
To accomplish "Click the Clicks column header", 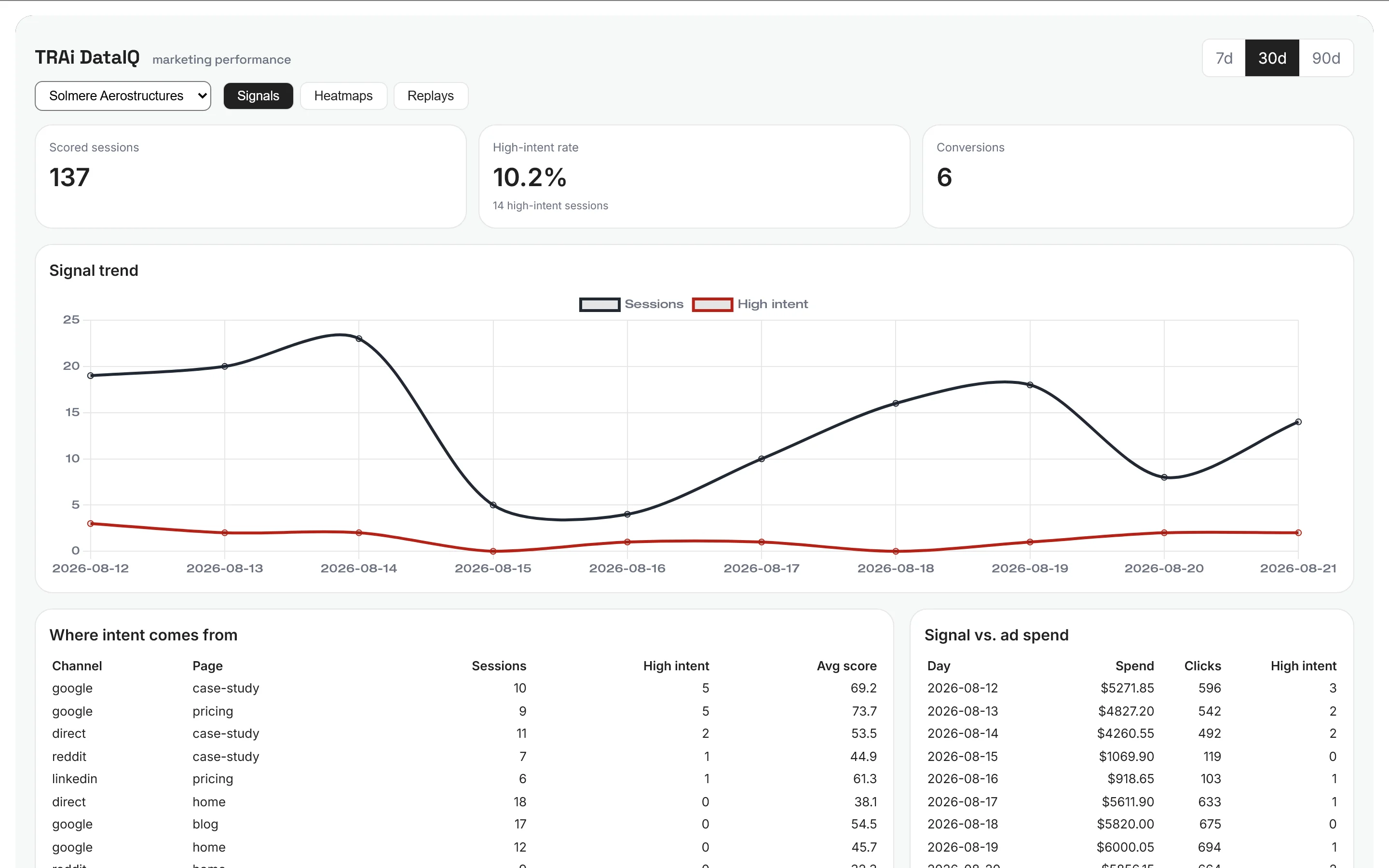I will coord(1202,666).
